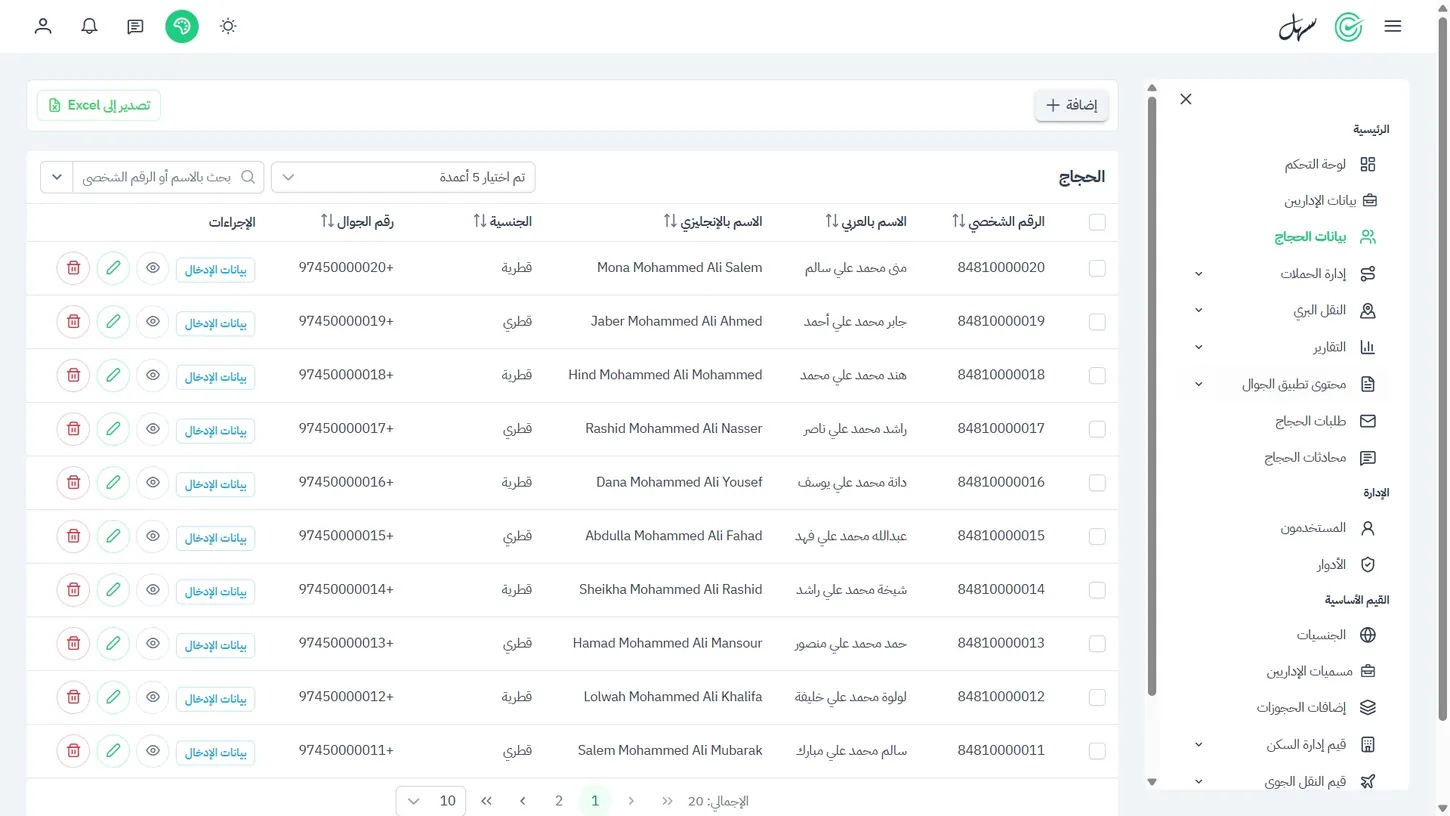Open notifications bell
The height and width of the screenshot is (816, 1450).
pos(89,26)
